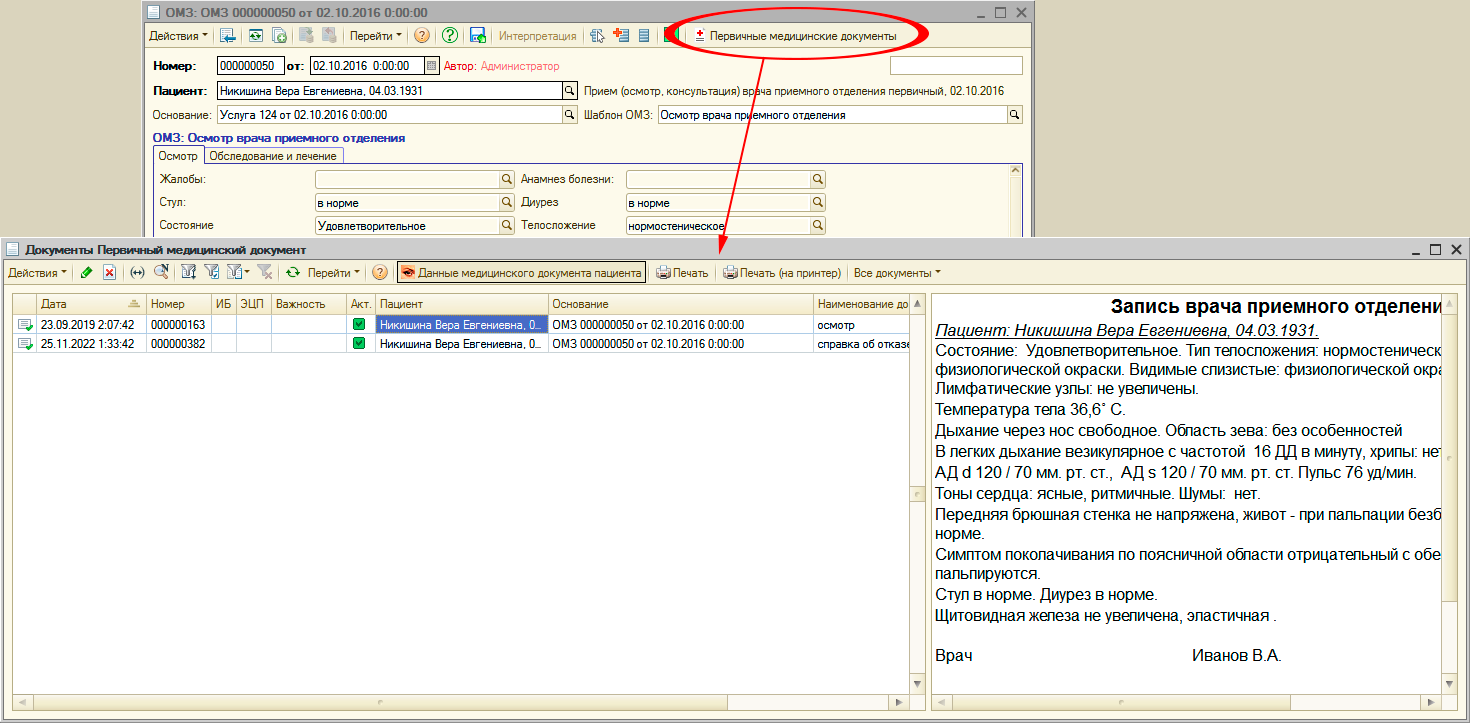Select справка об отказе cell
Screen dimensions: 1470x723
861,343
